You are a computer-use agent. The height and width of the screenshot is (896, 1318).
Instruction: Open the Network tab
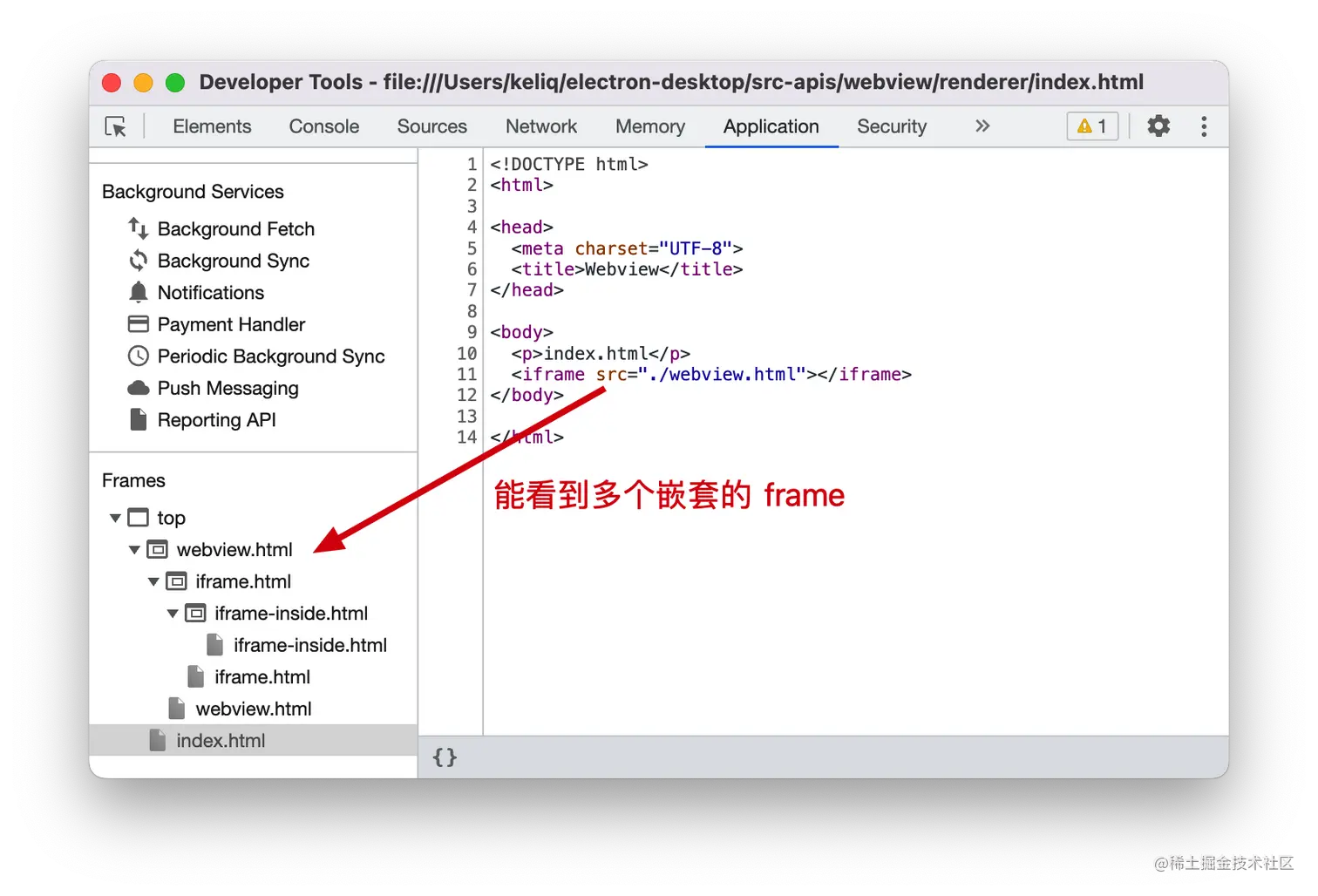pyautogui.click(x=541, y=126)
